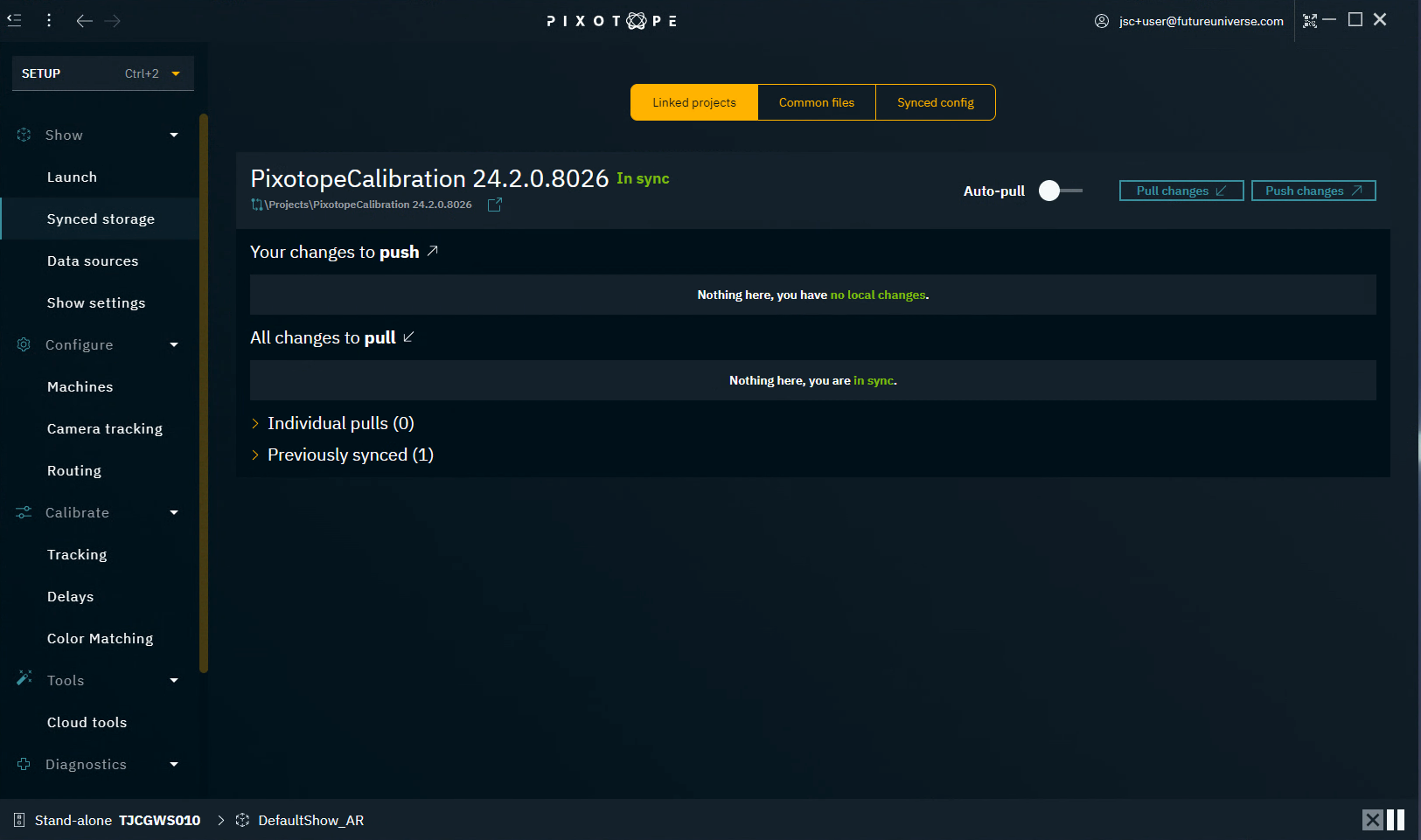Viewport: 1421px width, 840px height.
Task: Collapse the Calibrate section arrow
Action: pos(174,512)
